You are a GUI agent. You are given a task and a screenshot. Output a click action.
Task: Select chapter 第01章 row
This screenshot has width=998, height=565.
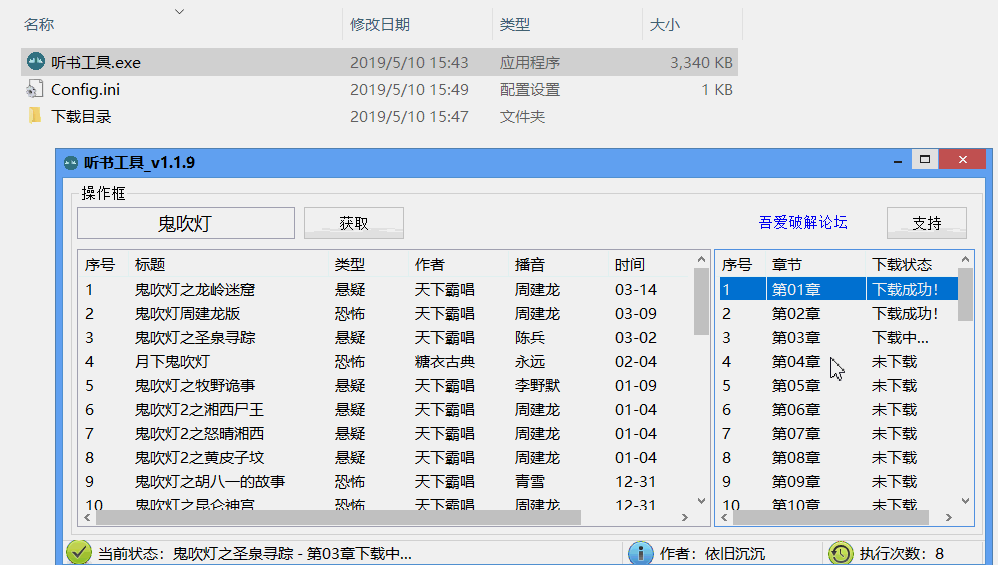838,289
